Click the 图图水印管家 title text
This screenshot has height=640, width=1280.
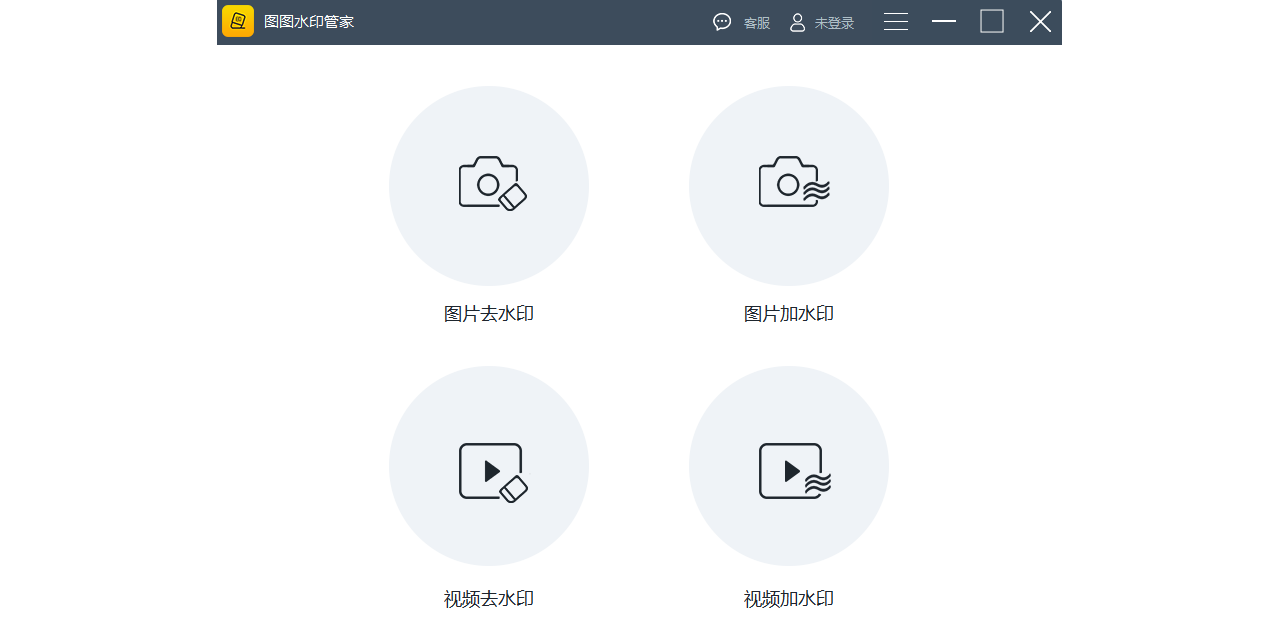point(309,22)
